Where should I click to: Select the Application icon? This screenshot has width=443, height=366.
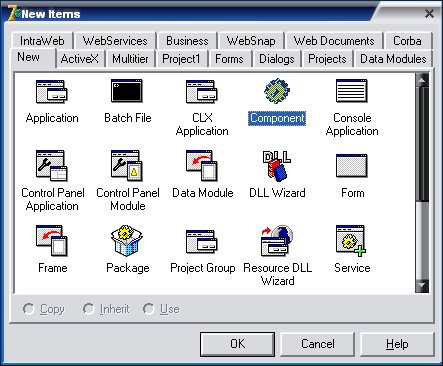tap(52, 91)
